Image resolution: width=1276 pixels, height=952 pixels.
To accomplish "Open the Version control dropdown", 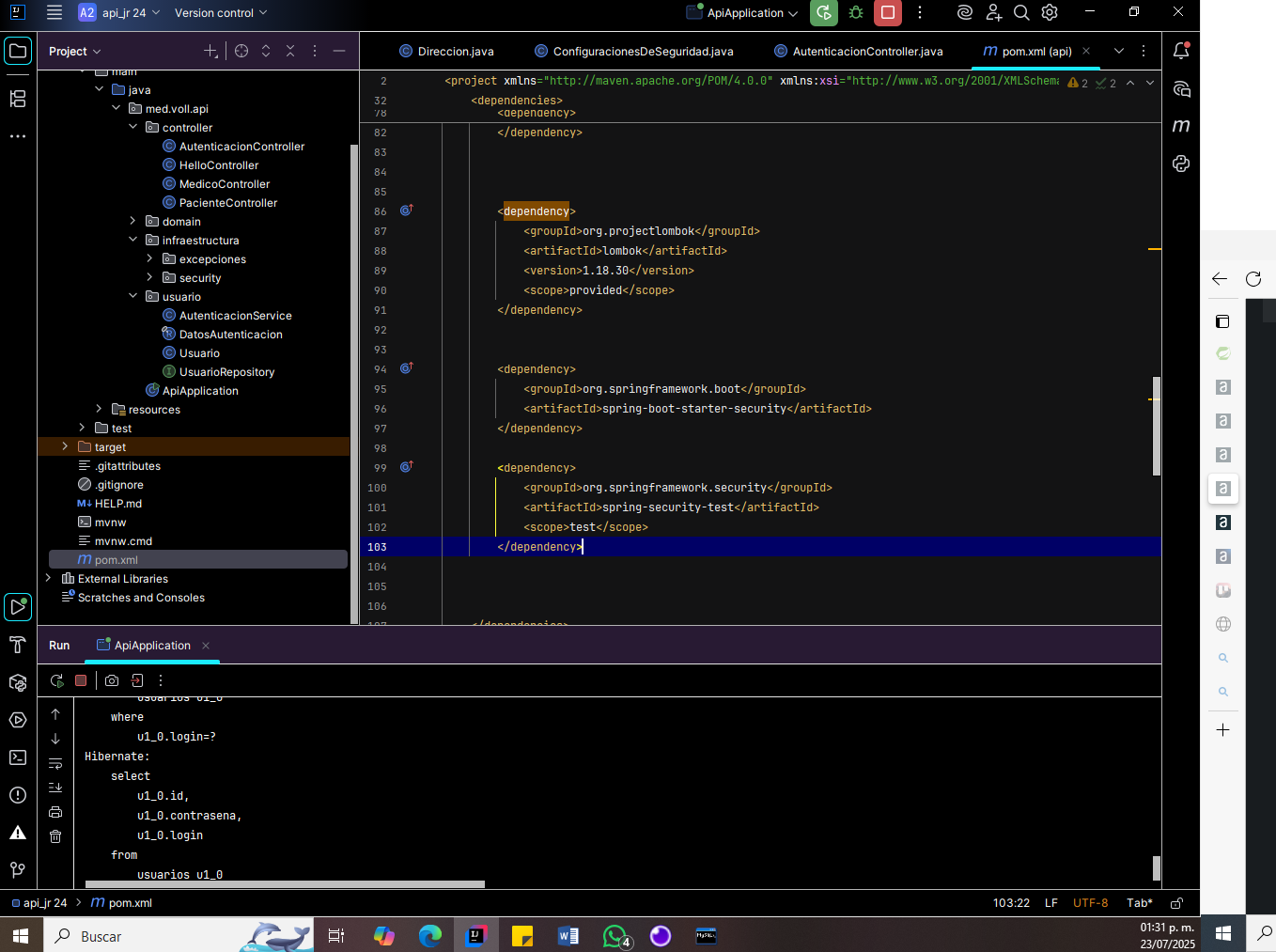I will click(x=221, y=13).
